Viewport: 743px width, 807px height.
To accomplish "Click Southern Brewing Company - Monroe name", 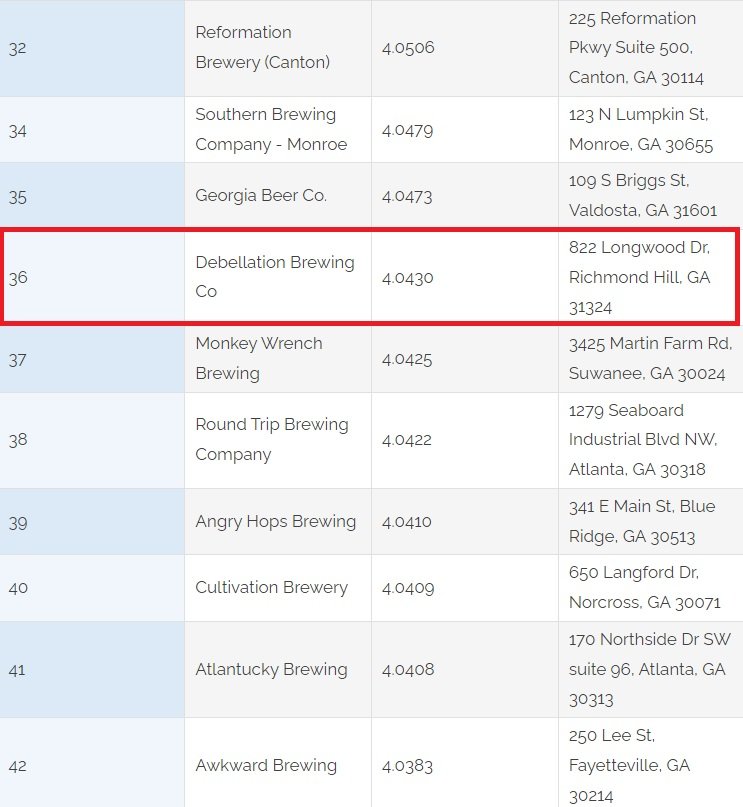I will (271, 129).
